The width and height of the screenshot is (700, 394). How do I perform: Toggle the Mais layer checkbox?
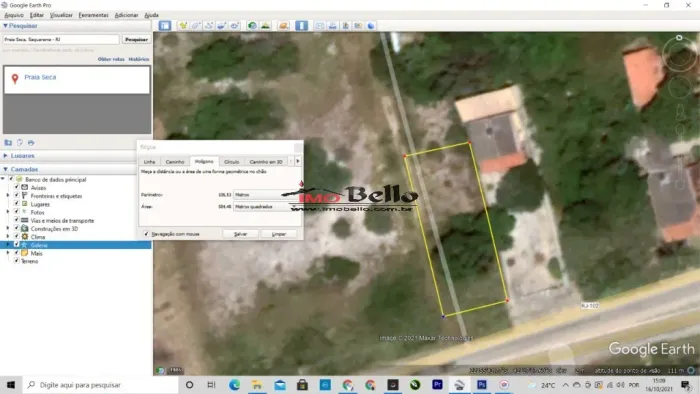pos(17,253)
